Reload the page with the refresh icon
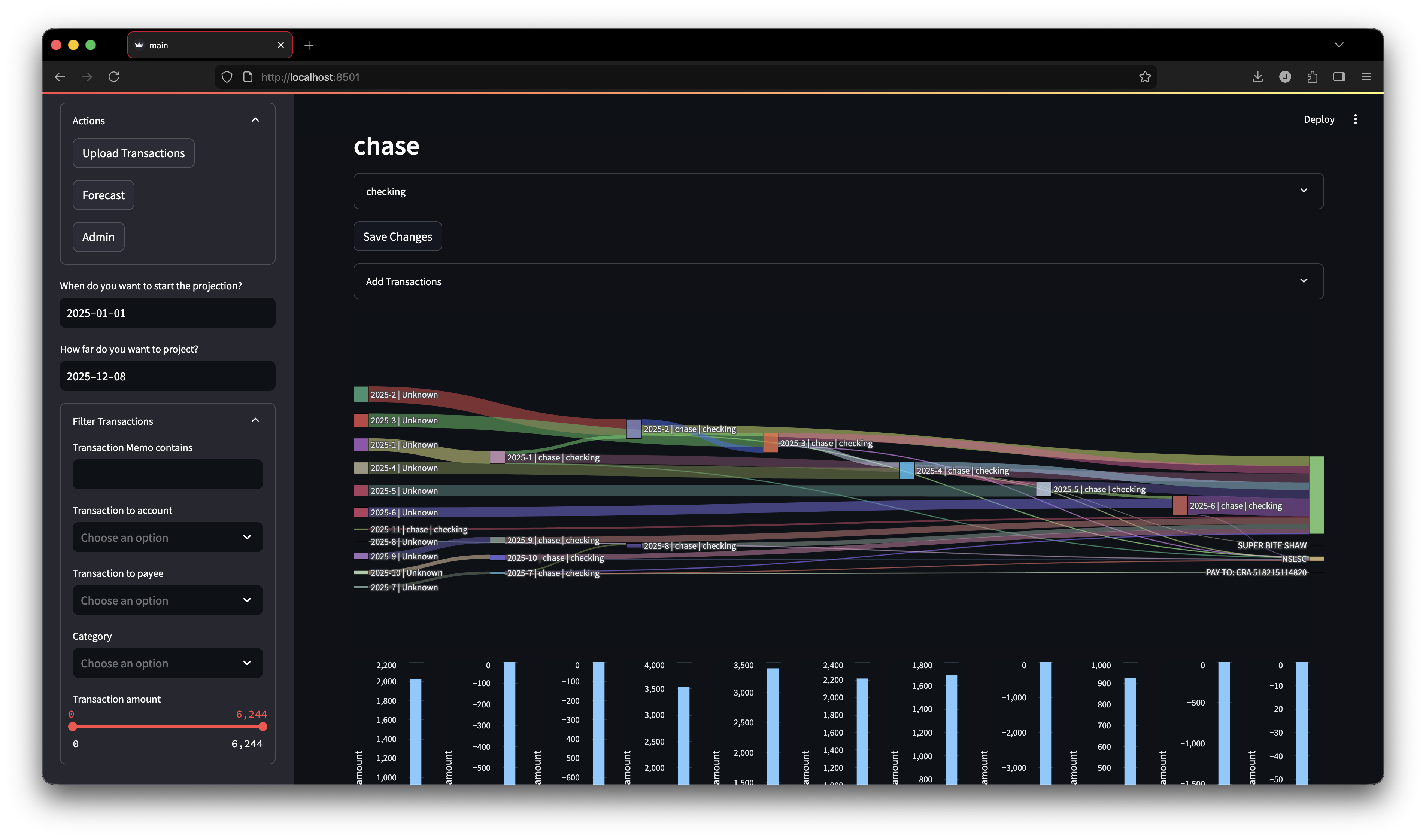The width and height of the screenshot is (1426, 840). pyautogui.click(x=114, y=76)
